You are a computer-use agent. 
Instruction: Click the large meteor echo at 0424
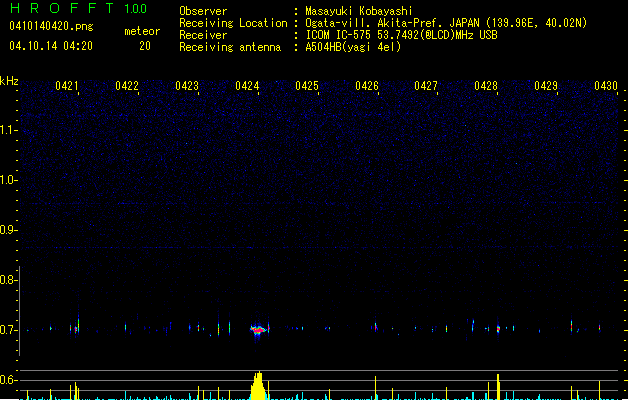(259, 330)
